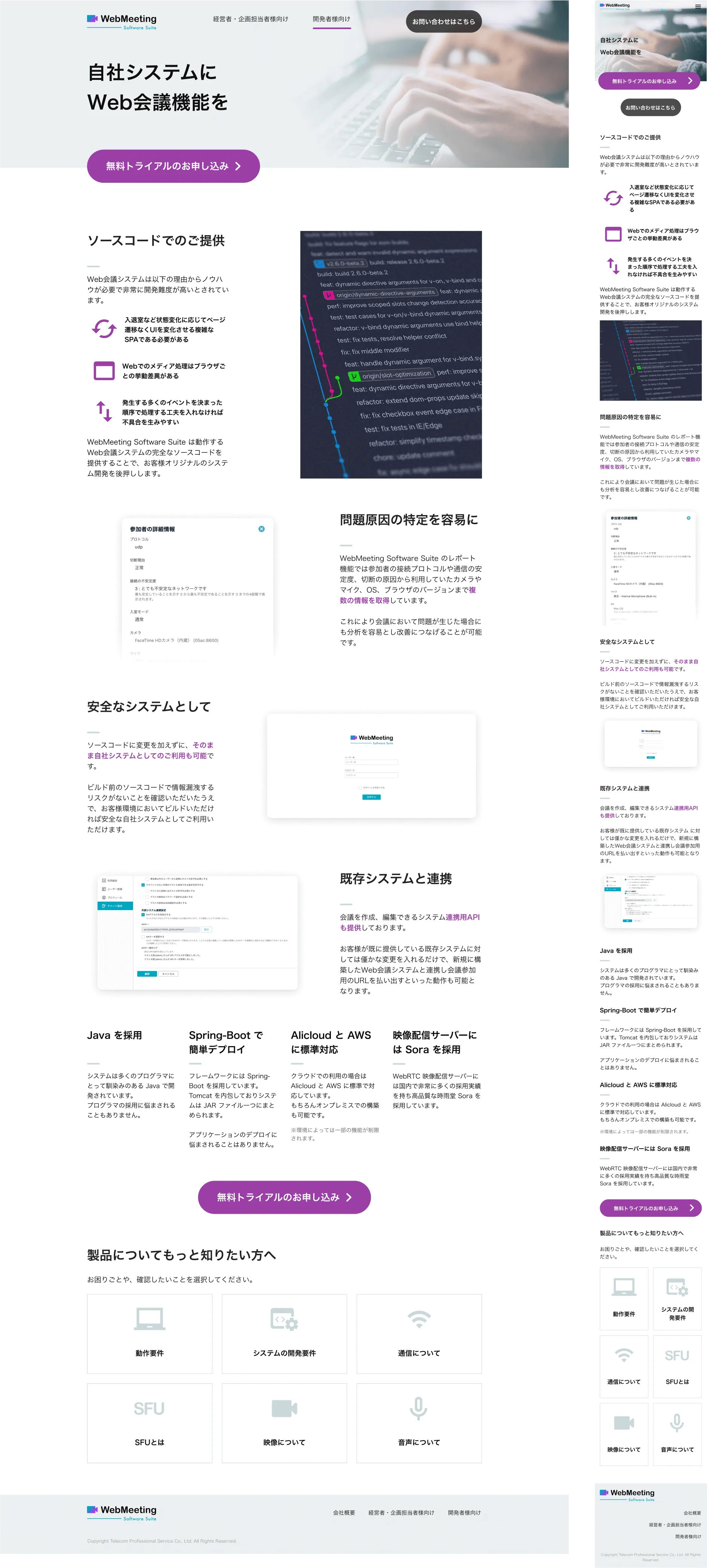Click the APIキー input field
707x1568 pixels.
(170, 930)
